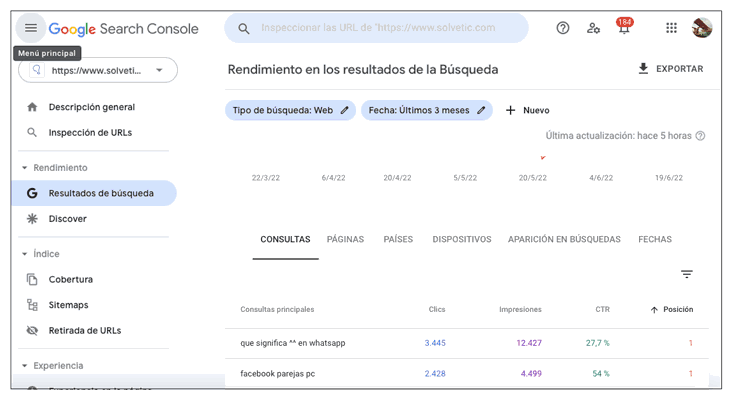Edit the search type Web filter
The image size is (730, 401).
click(x=291, y=110)
